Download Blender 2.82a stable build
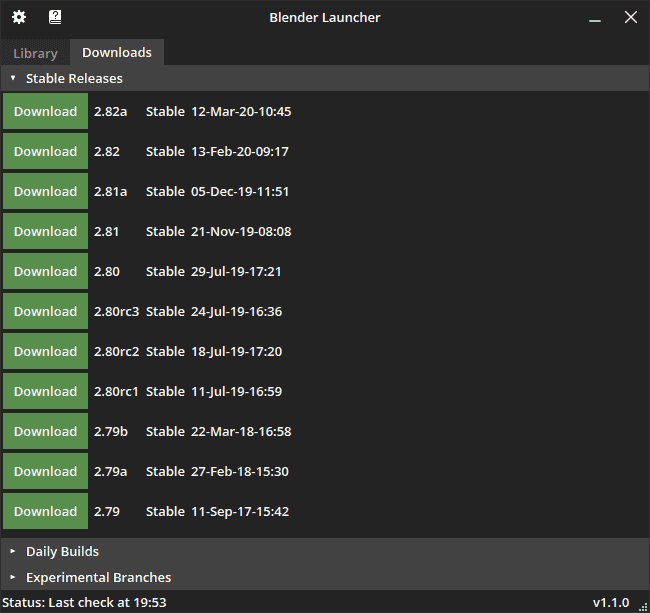Viewport: 650px width, 613px height. click(x=46, y=111)
